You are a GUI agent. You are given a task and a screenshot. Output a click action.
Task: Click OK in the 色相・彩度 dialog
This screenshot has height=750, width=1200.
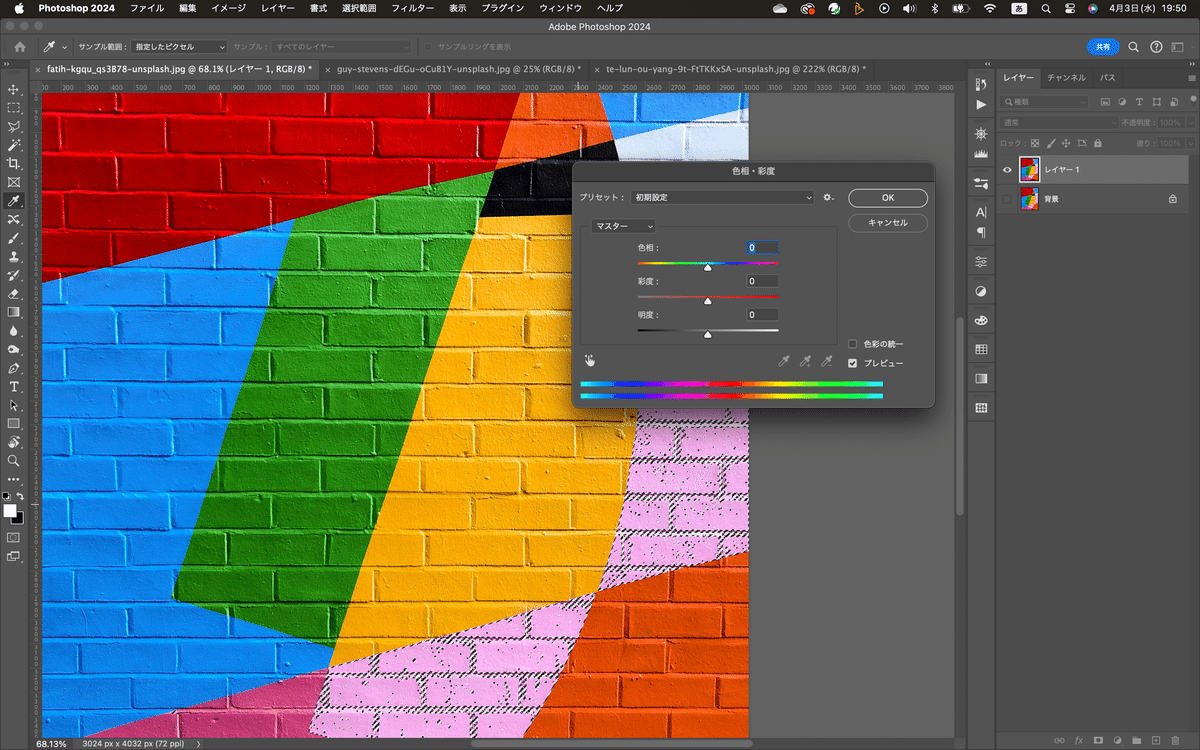(x=887, y=198)
